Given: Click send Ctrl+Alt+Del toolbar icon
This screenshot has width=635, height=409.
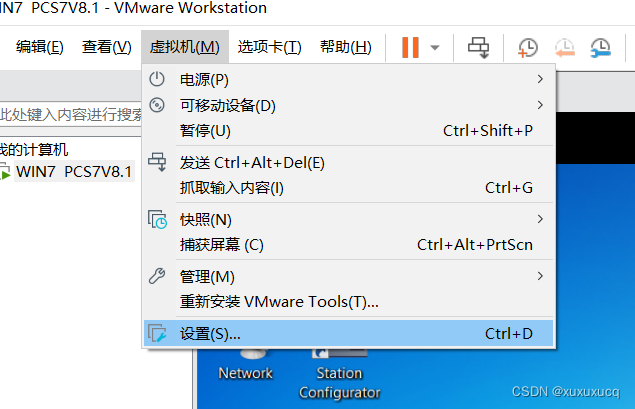Looking at the screenshot, I should 479,47.
